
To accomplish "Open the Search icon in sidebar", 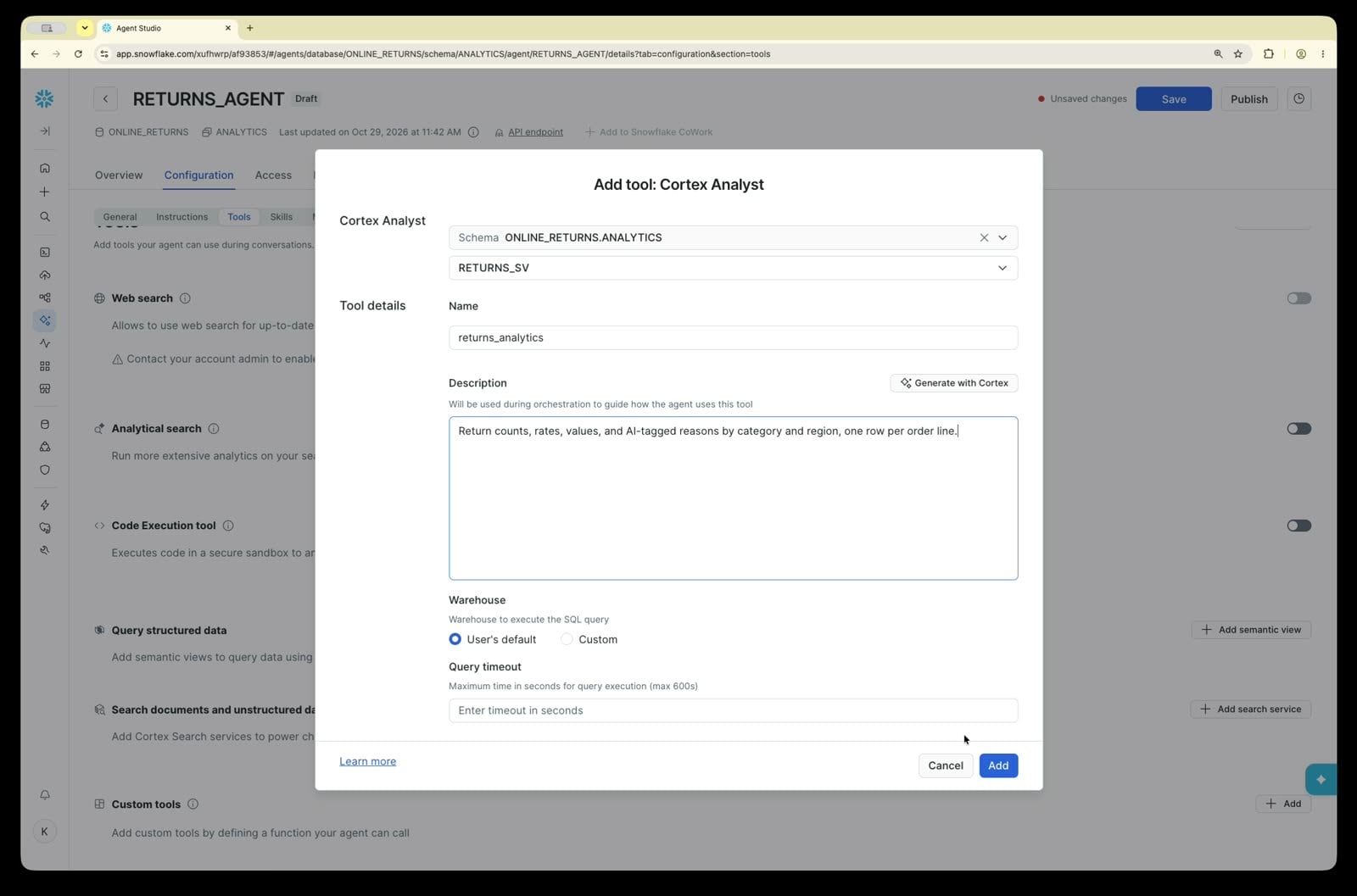I will pos(45,217).
